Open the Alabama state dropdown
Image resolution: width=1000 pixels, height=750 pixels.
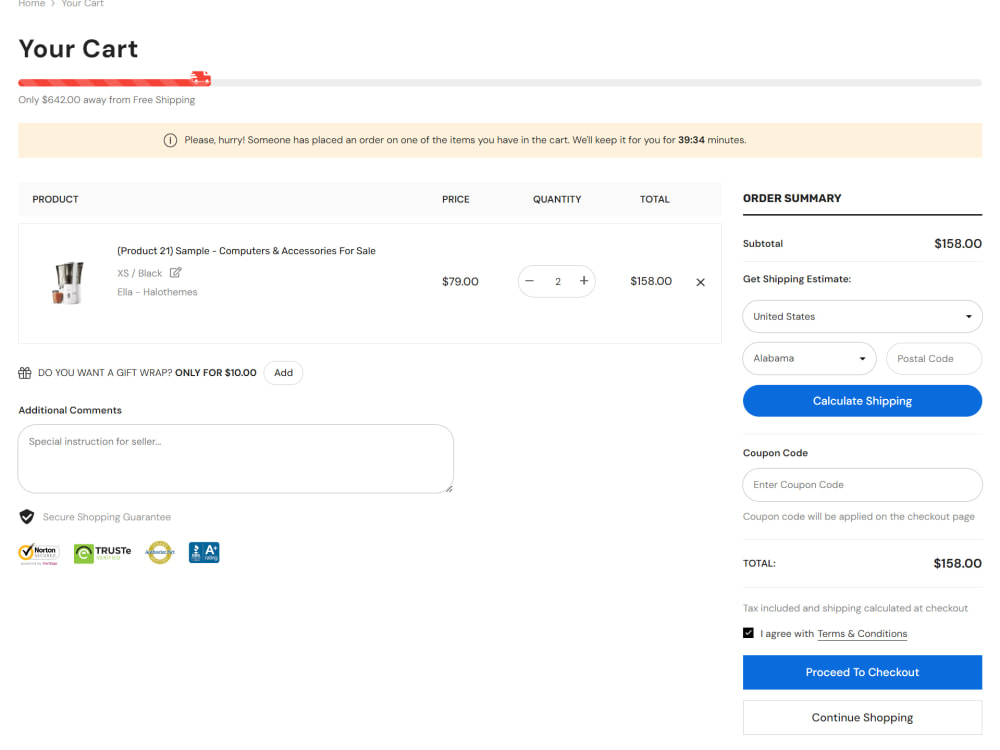click(809, 358)
